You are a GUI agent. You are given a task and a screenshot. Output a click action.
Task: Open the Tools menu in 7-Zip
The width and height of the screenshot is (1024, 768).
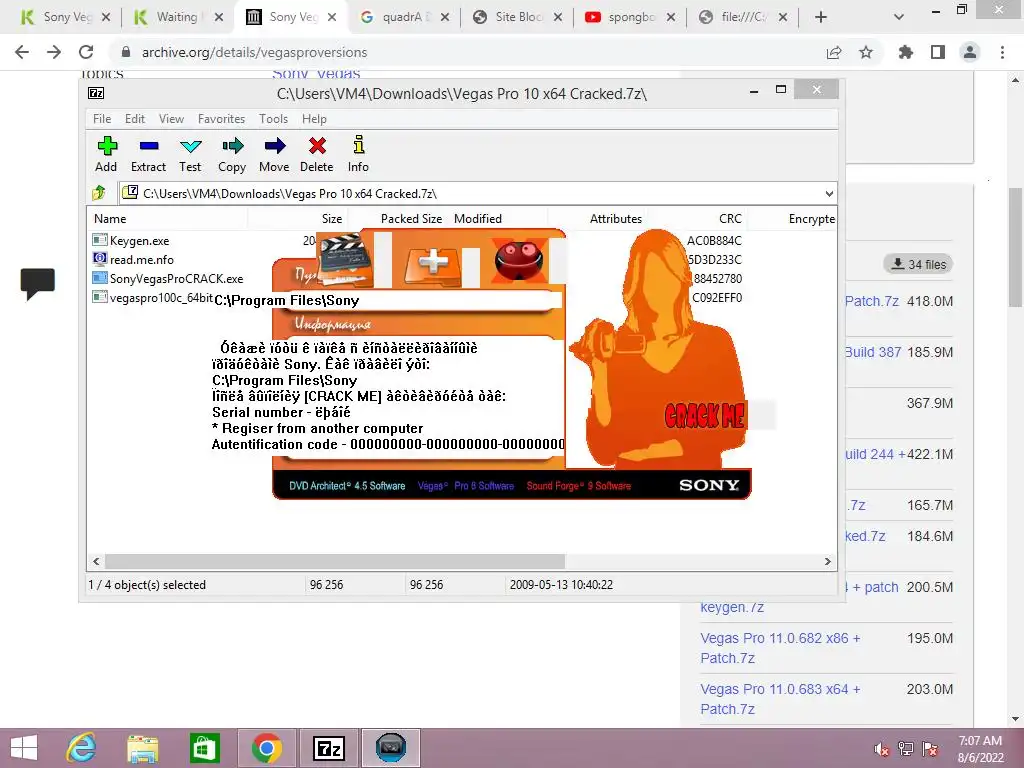pos(273,119)
